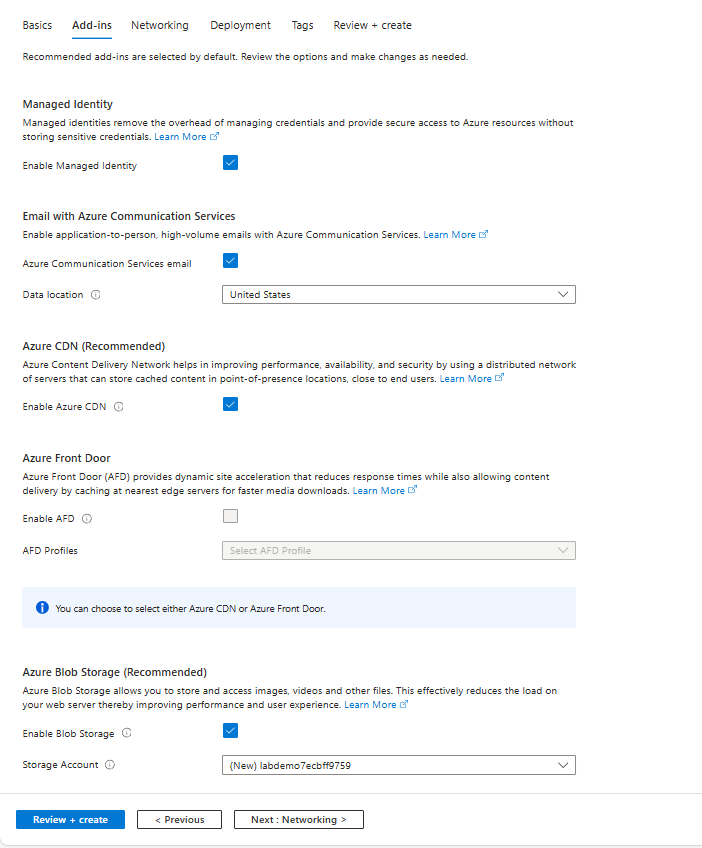Uncheck Enable Blob Storage checkbox
This screenshot has height=848, width=702.
click(x=230, y=731)
